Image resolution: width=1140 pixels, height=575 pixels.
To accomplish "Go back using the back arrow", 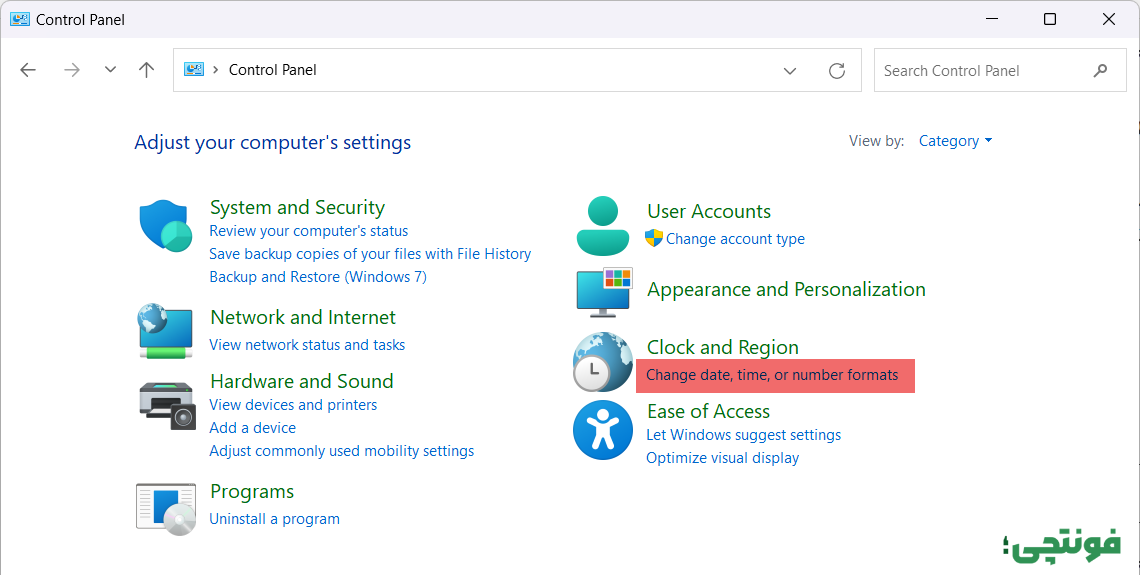I will (x=28, y=70).
